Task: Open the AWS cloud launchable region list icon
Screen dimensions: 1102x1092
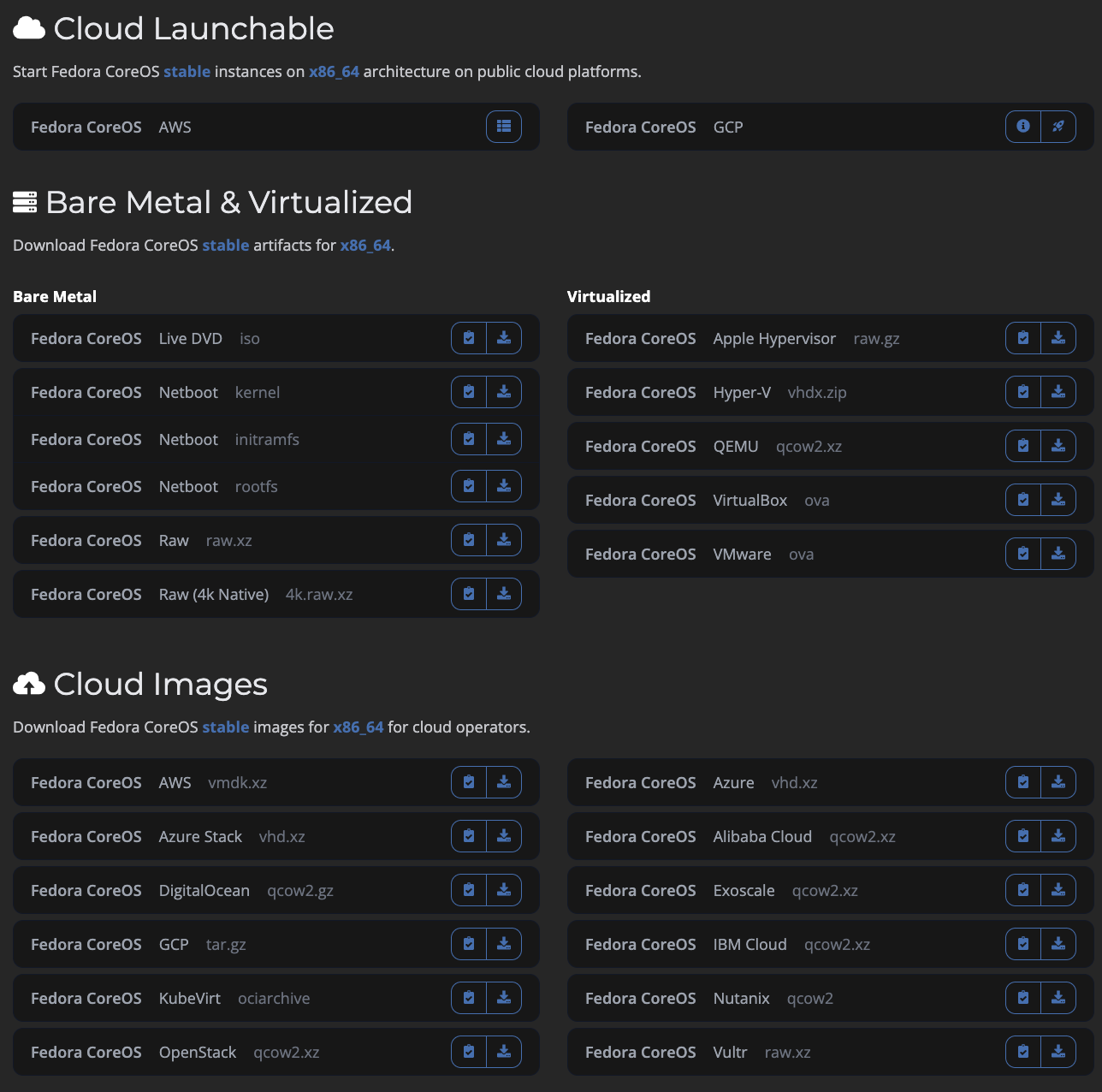Action: tap(504, 127)
